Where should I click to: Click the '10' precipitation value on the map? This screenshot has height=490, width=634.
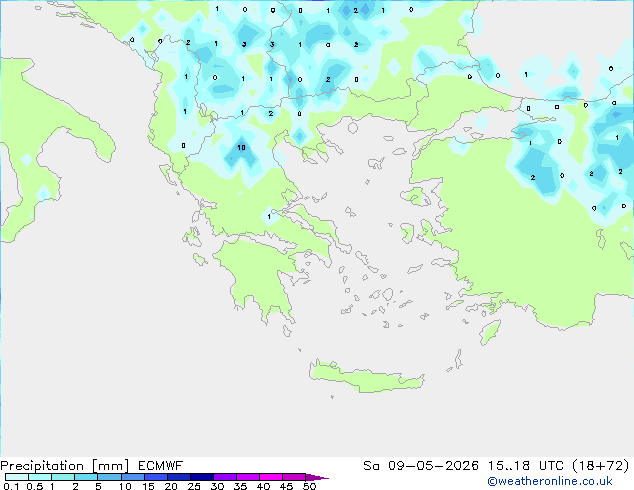pyautogui.click(x=241, y=148)
